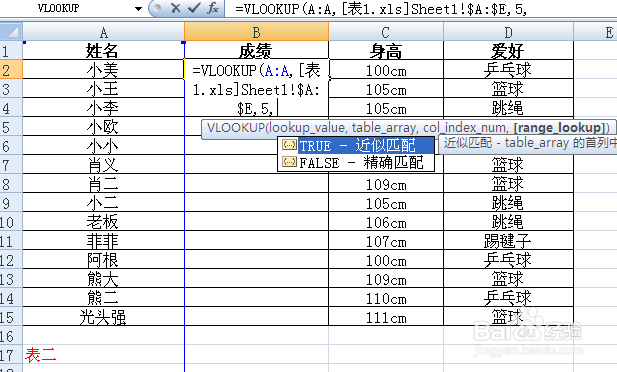617x372 pixels.
Task: Select column C header
Action: (x=386, y=32)
